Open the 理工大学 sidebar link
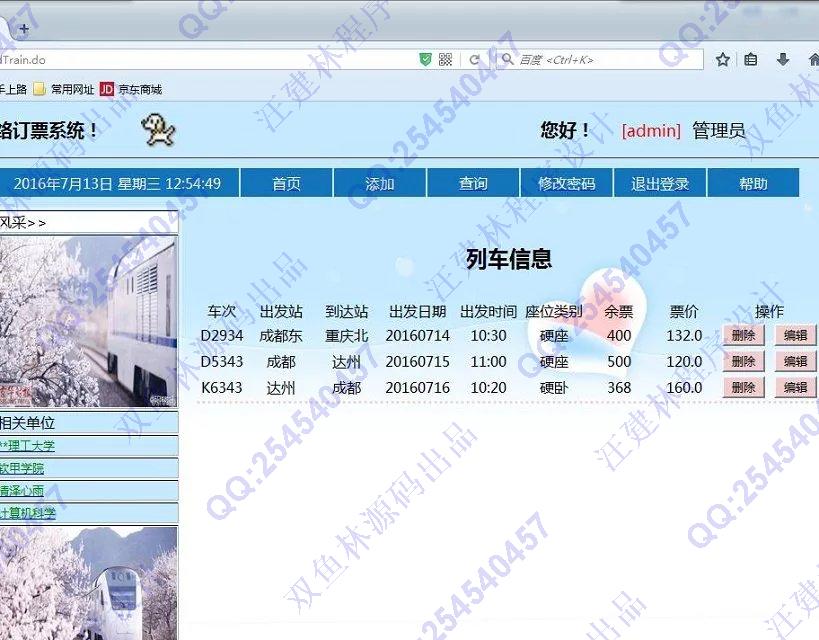Image resolution: width=819 pixels, height=640 pixels. pyautogui.click(x=28, y=446)
